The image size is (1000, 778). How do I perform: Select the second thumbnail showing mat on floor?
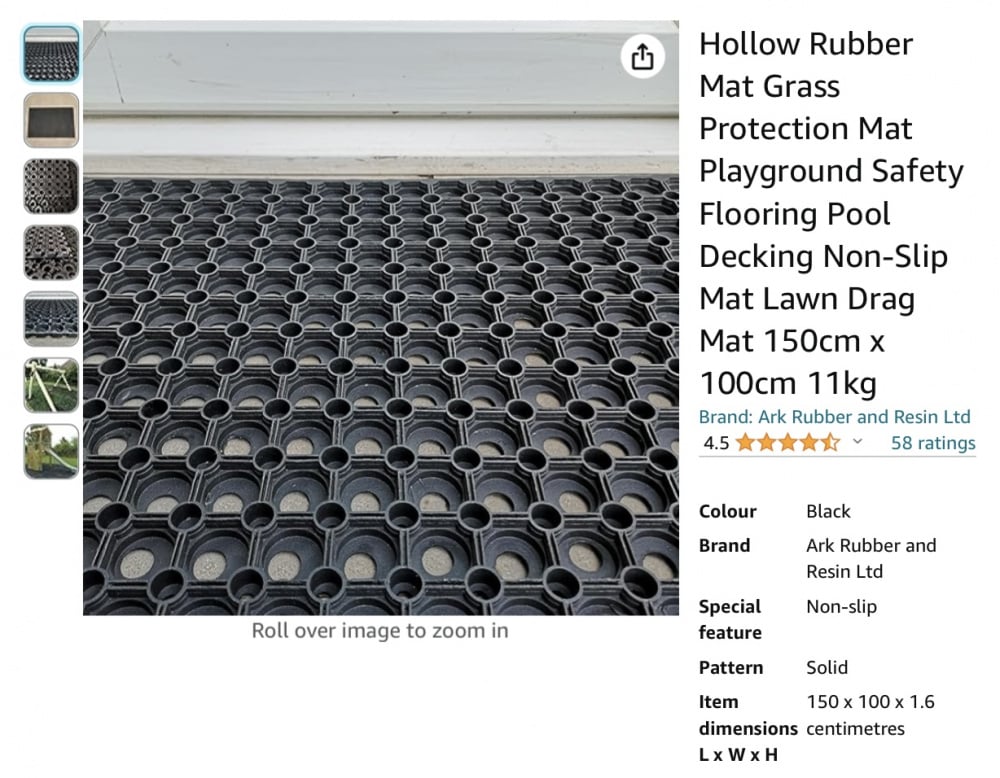pos(51,121)
